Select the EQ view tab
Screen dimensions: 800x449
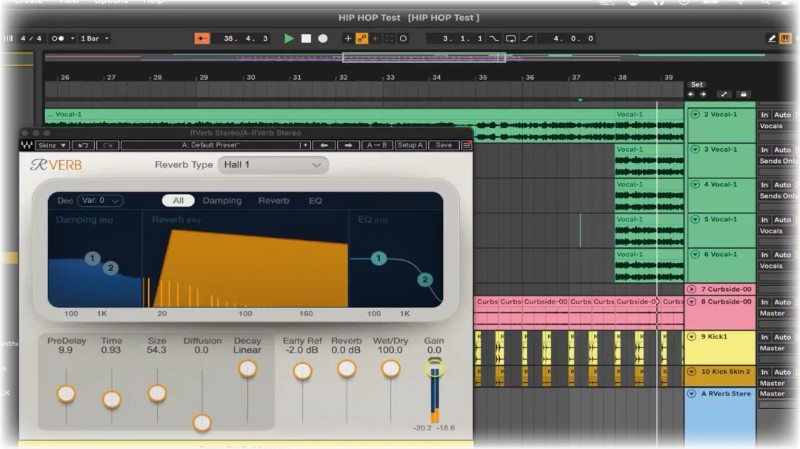[315, 201]
